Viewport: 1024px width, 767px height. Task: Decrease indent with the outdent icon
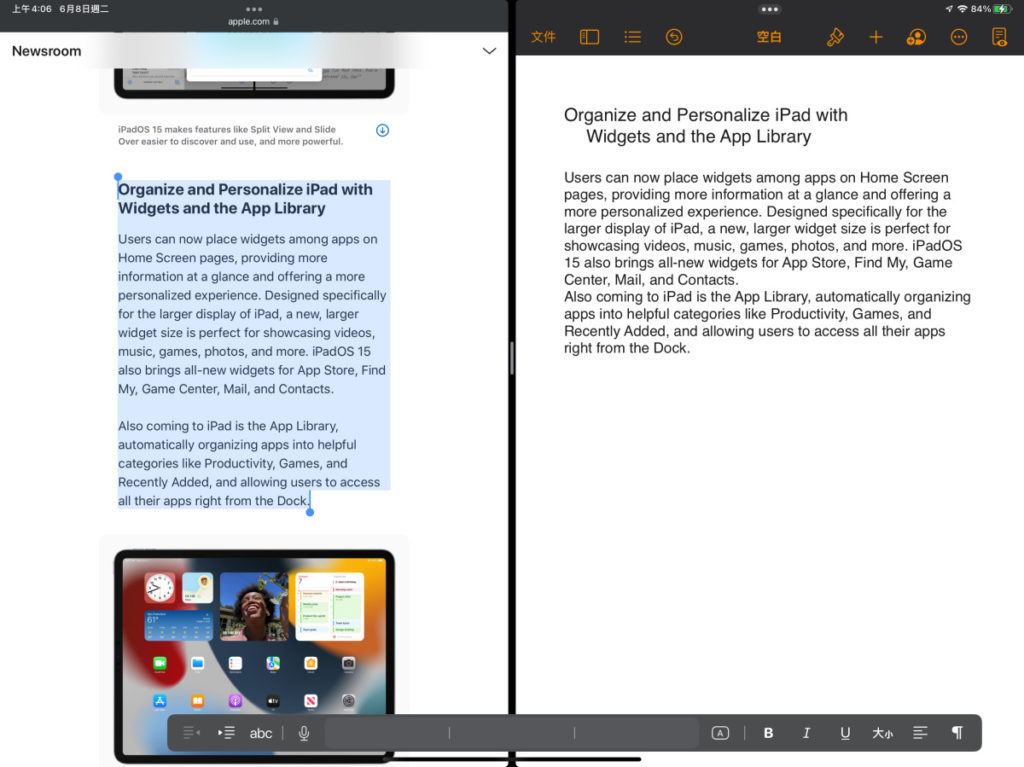click(x=191, y=733)
